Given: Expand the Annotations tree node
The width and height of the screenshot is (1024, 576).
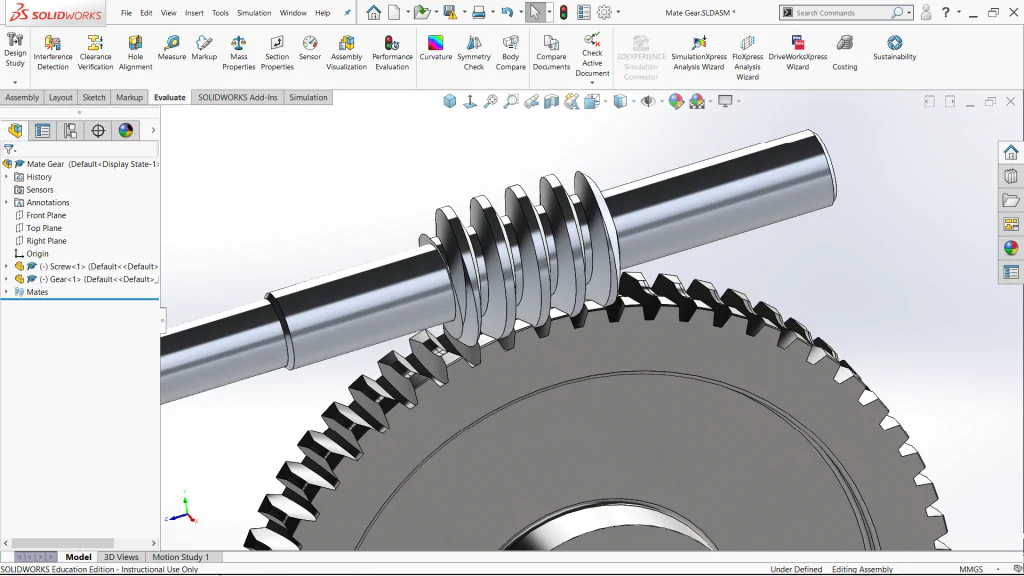Looking at the screenshot, I should (x=7, y=202).
